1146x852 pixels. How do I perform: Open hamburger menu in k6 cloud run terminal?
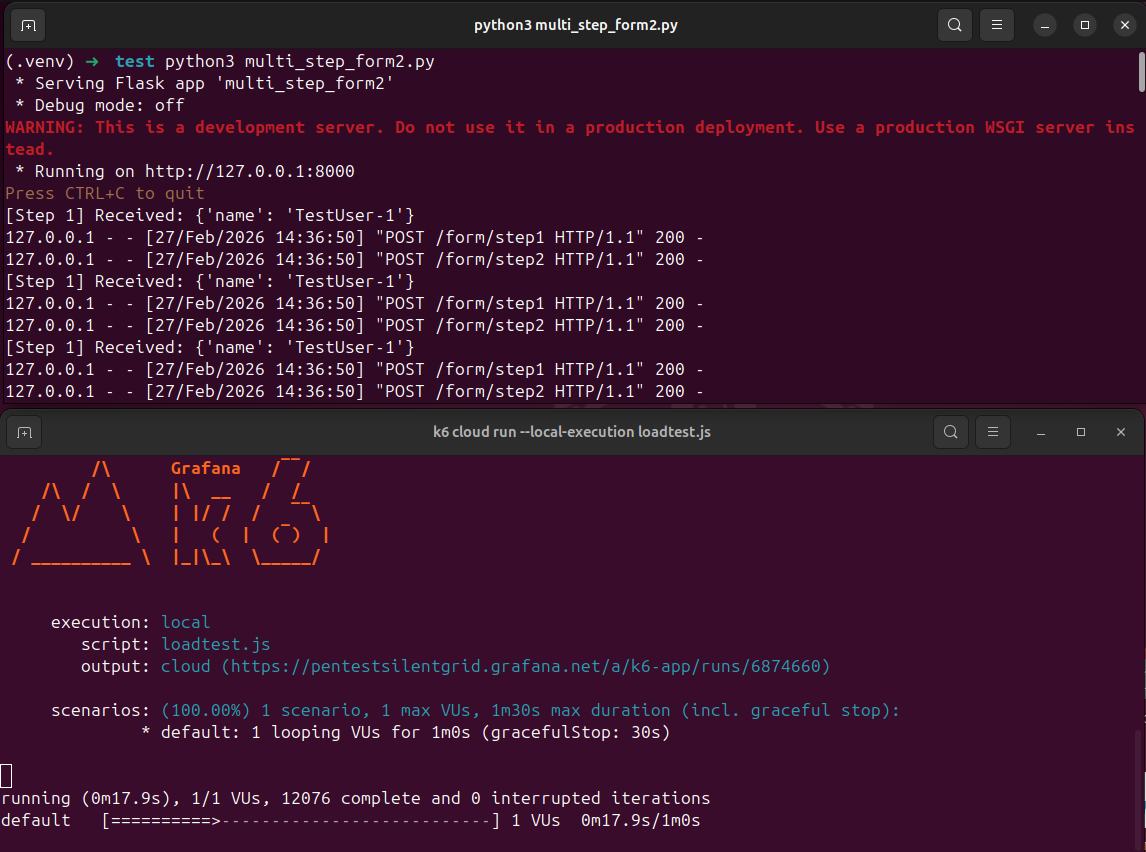tap(993, 432)
